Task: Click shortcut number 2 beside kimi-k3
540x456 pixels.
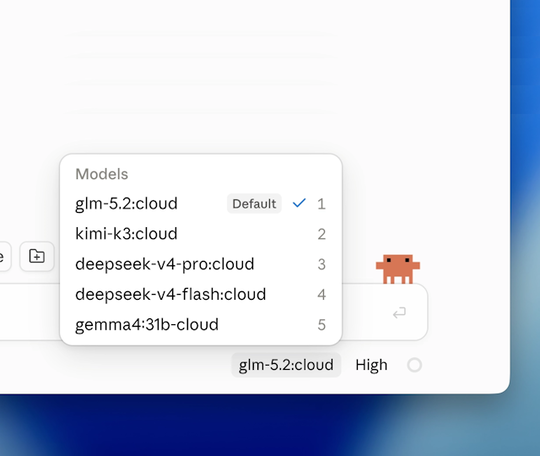Action: point(321,234)
